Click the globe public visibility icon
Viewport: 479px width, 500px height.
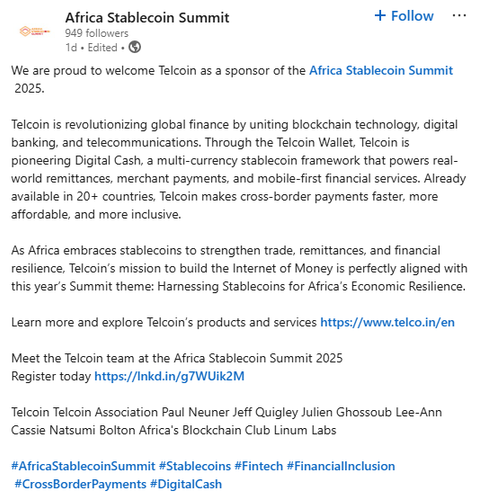pyautogui.click(x=135, y=47)
